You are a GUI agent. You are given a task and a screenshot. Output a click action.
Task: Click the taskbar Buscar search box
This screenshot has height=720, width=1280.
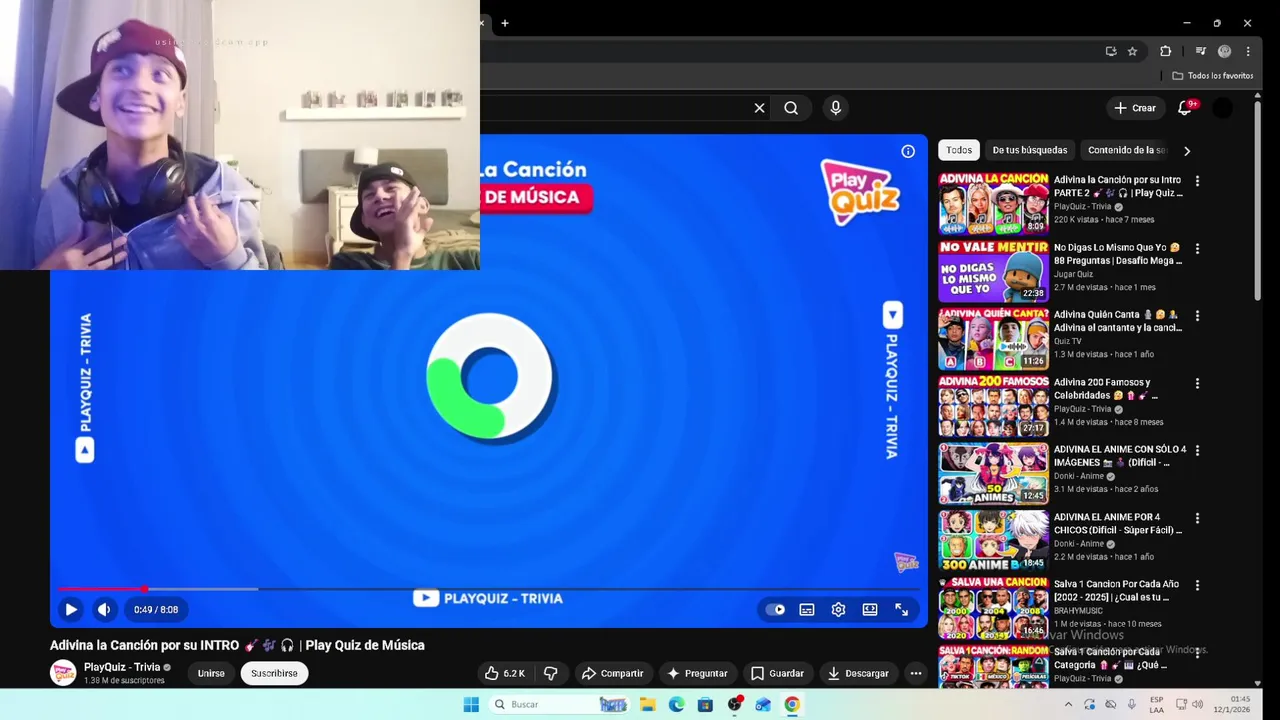560,704
